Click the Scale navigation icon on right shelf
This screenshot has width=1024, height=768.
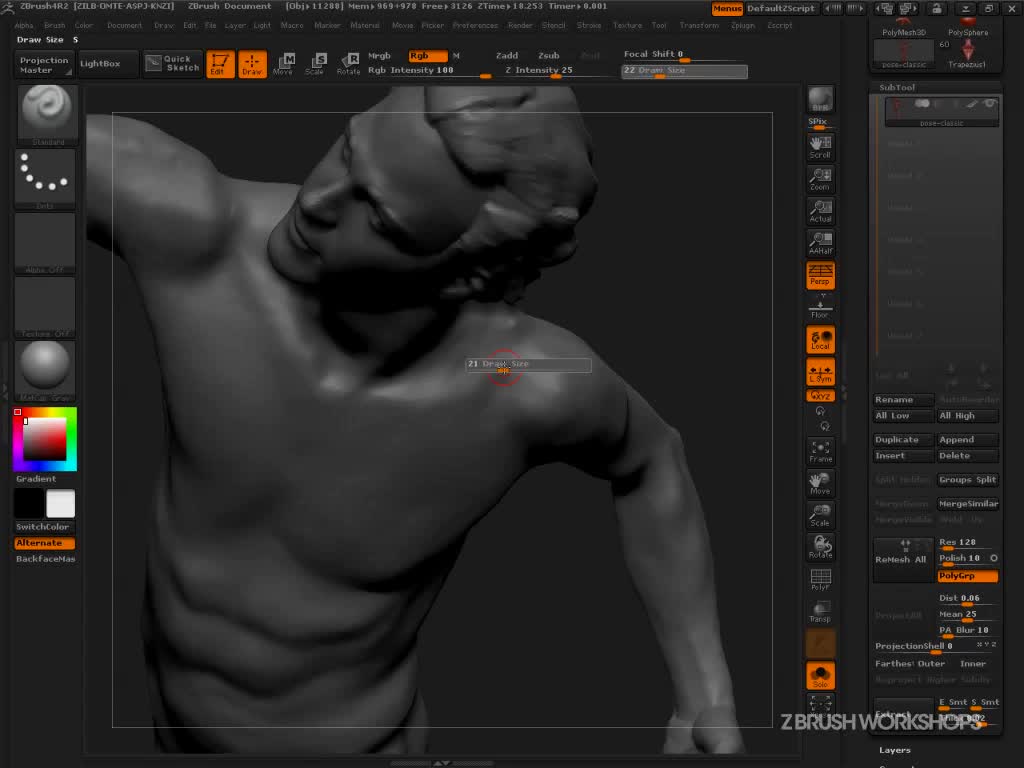820,515
